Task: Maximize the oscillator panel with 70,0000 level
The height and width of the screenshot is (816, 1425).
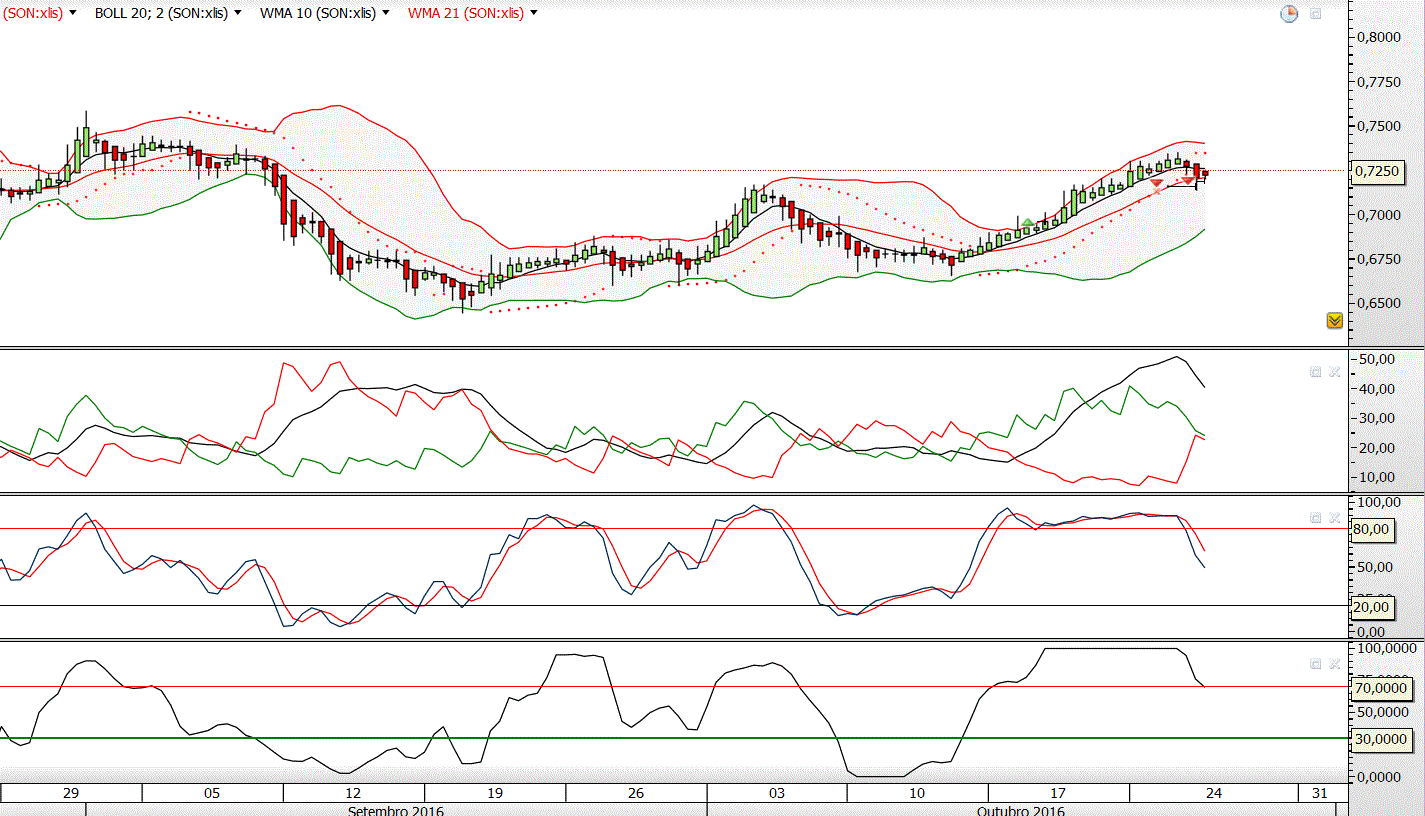Action: point(1316,663)
